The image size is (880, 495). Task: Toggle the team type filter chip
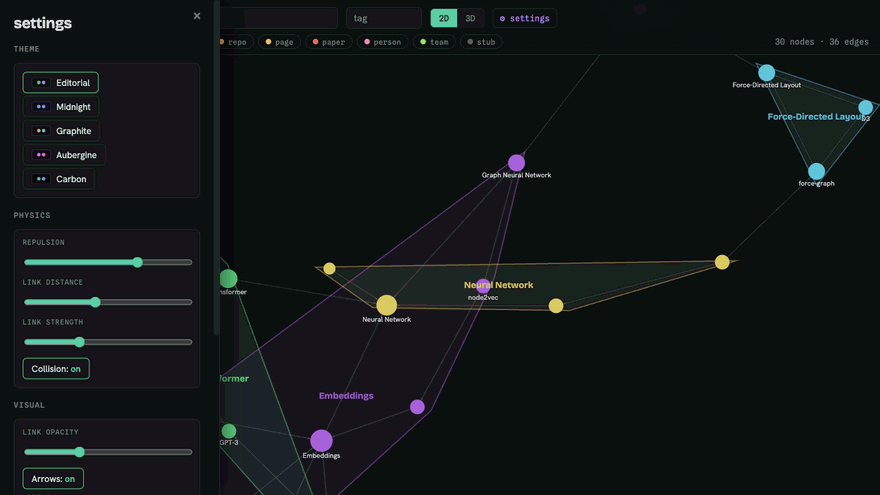434,42
